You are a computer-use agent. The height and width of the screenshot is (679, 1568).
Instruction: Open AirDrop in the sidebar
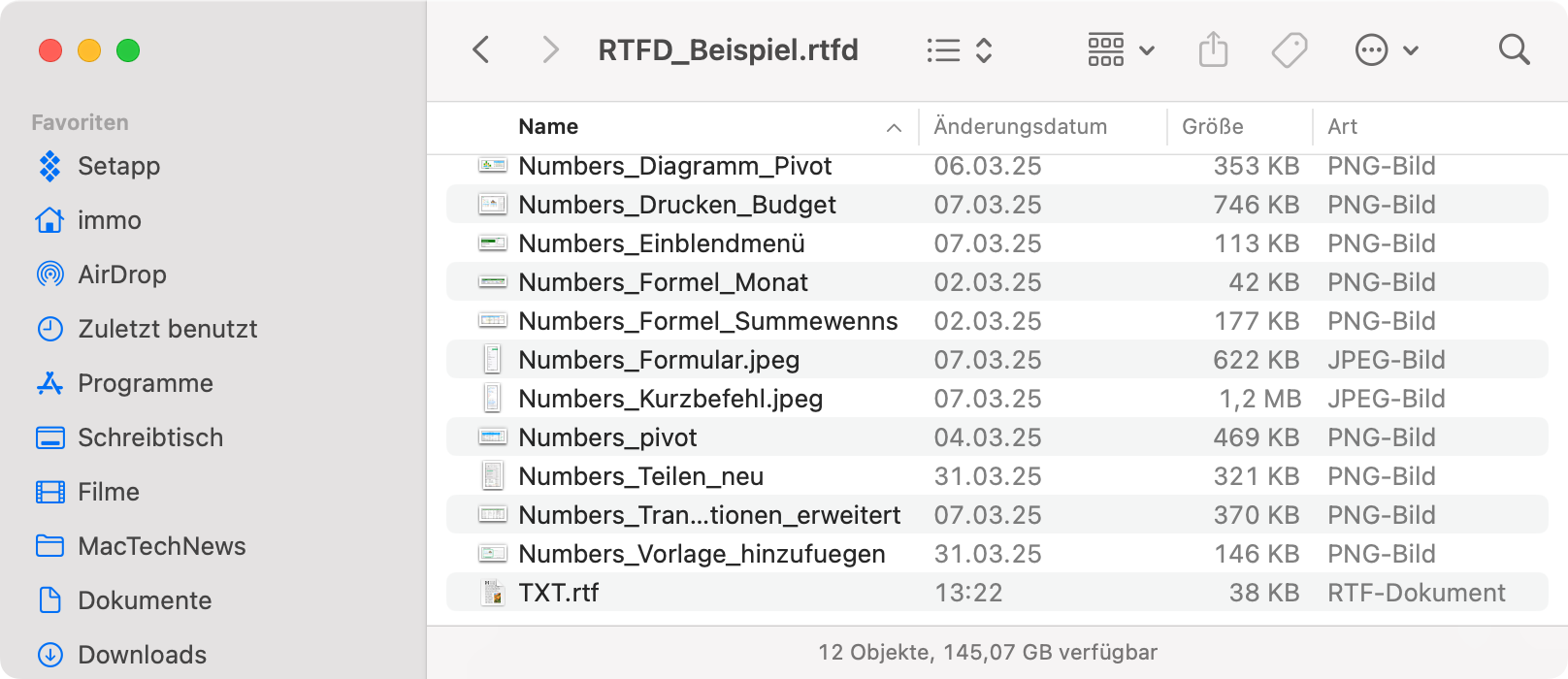[121, 275]
